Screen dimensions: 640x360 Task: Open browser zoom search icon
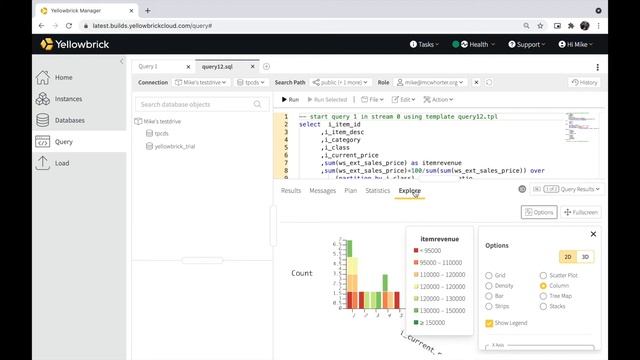tap(527, 26)
